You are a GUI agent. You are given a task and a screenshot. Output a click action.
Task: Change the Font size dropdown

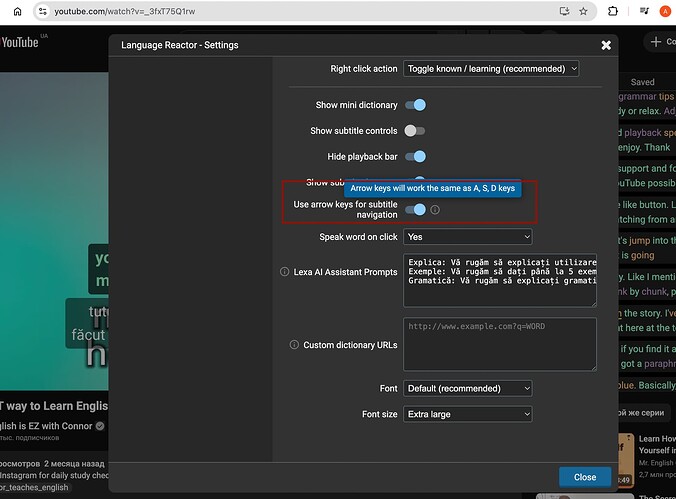[x=468, y=414]
